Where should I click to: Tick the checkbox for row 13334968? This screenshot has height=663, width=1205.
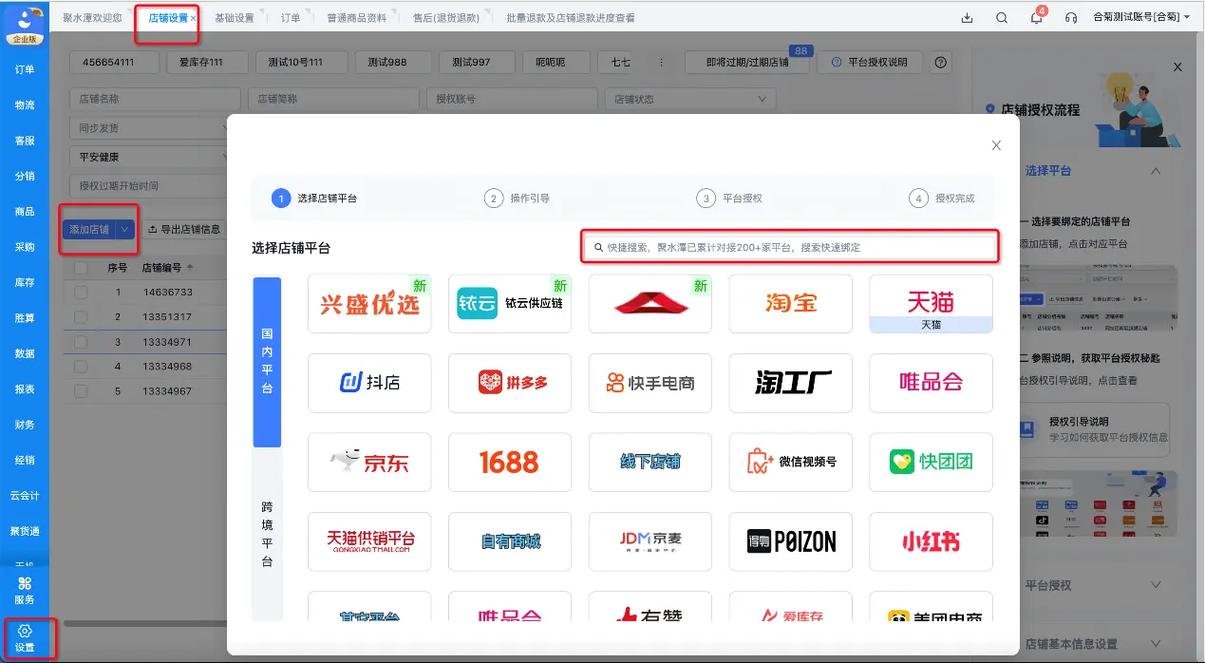[x=81, y=366]
